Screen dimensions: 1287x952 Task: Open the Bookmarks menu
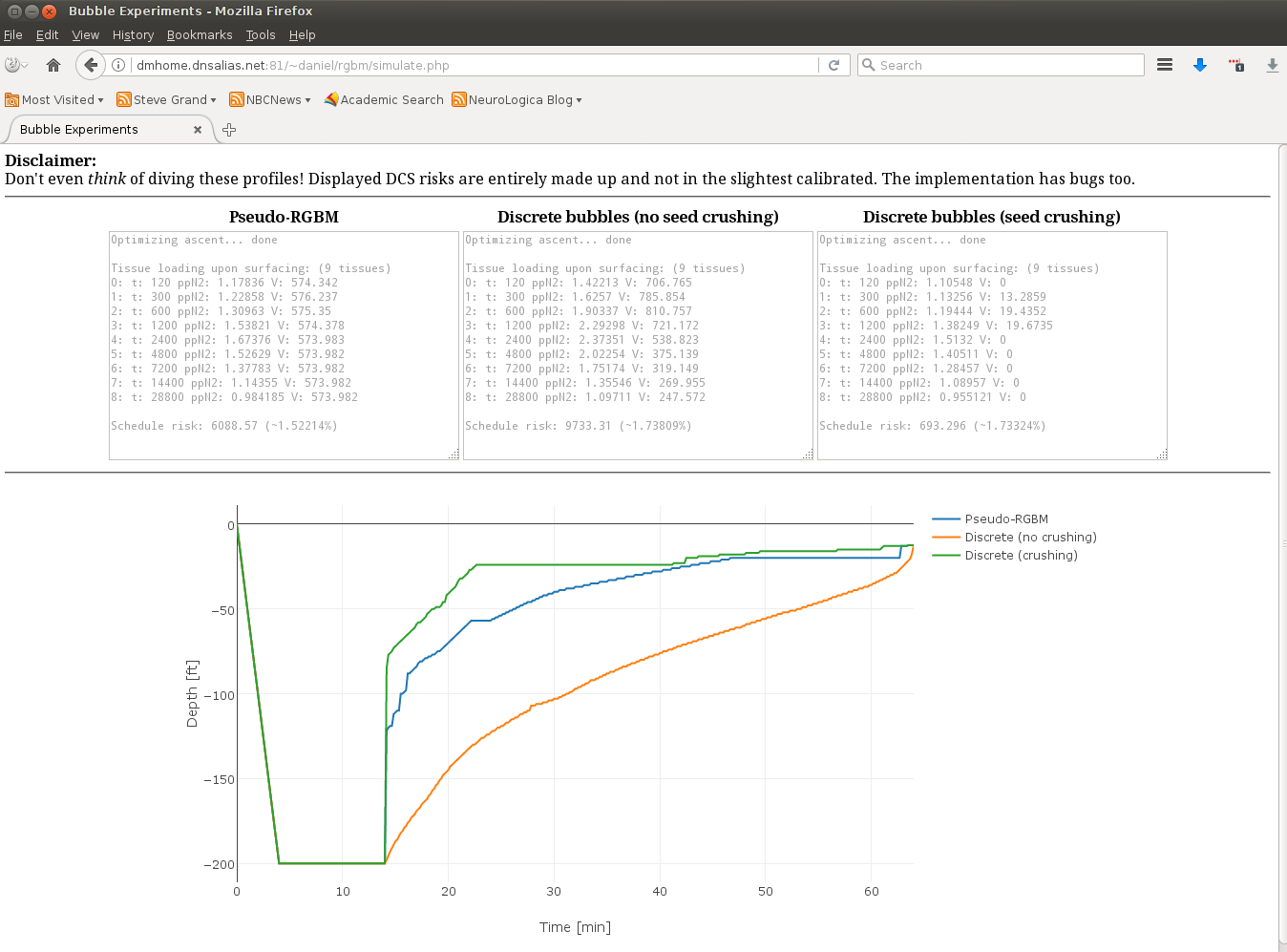(x=200, y=35)
